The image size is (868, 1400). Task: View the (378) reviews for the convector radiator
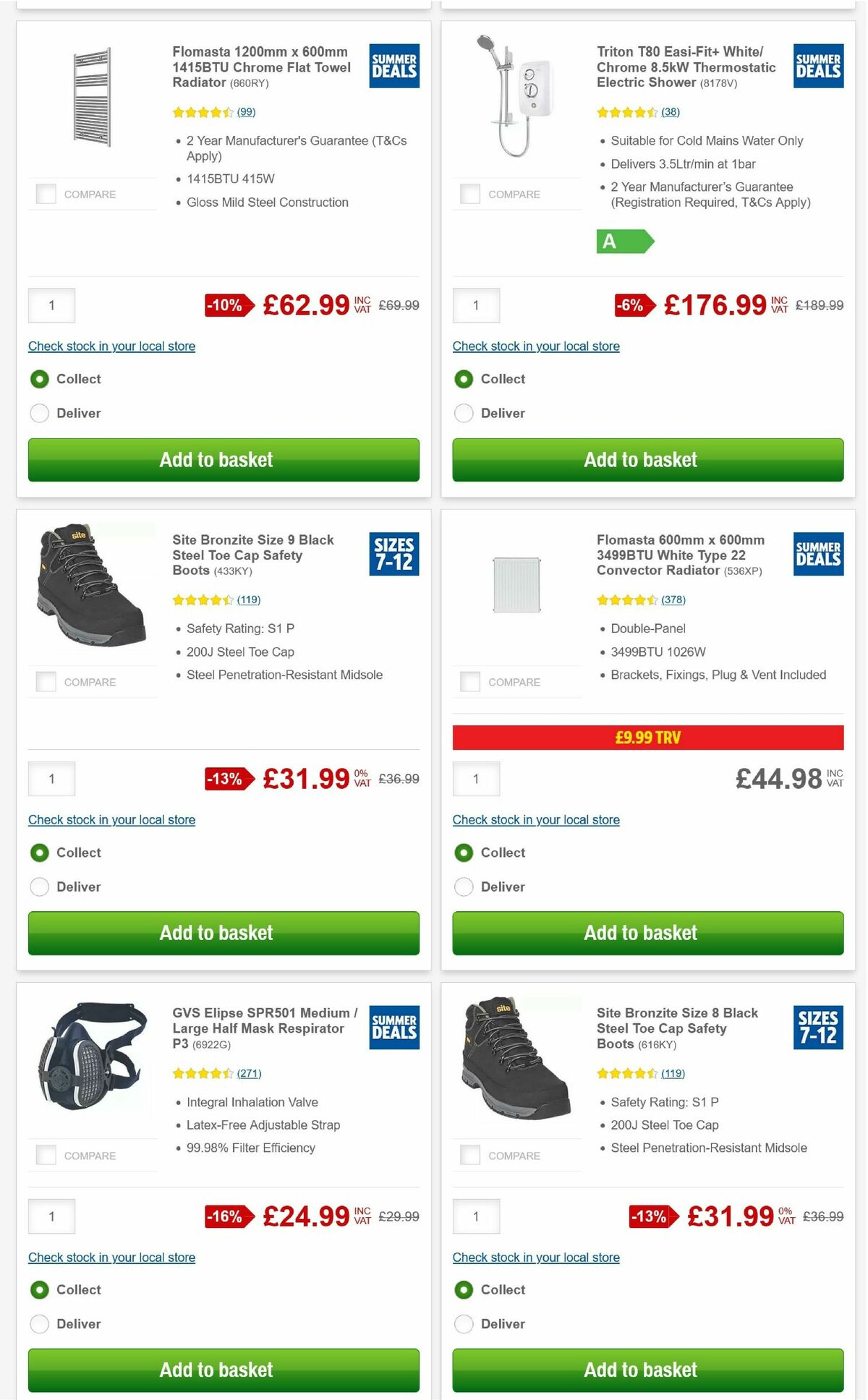coord(674,599)
